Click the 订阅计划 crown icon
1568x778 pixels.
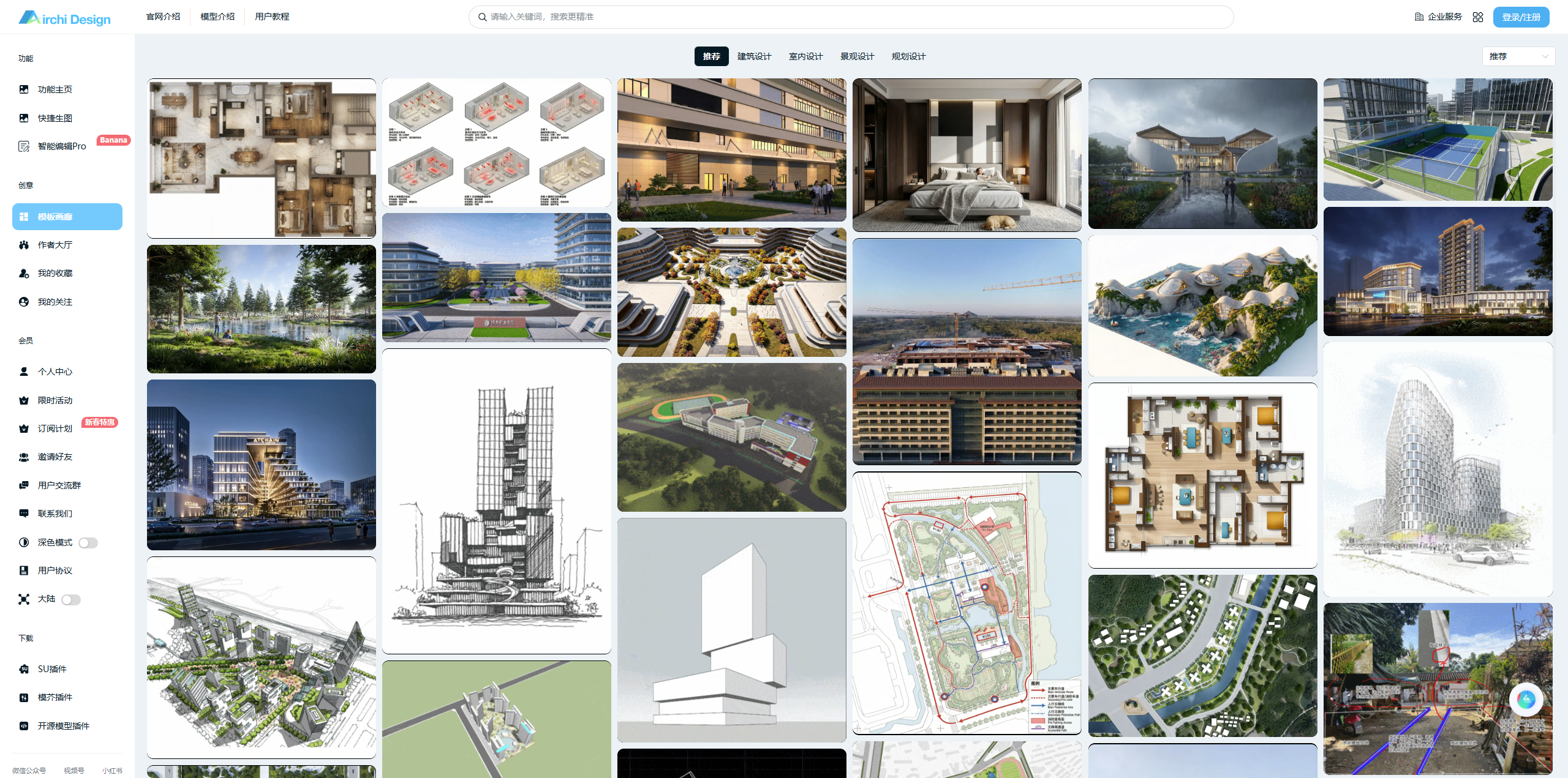coord(24,428)
